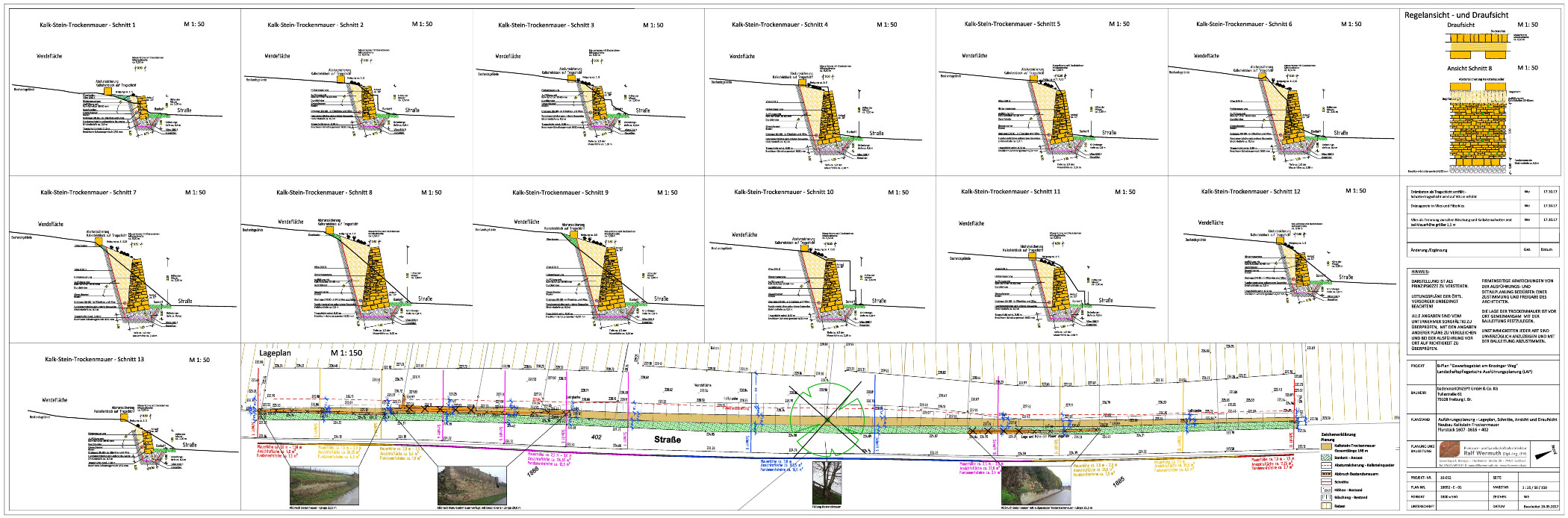Click the Schnitte red line legend symbol
Viewport: 1568px width, 518px height.
click(x=1326, y=482)
